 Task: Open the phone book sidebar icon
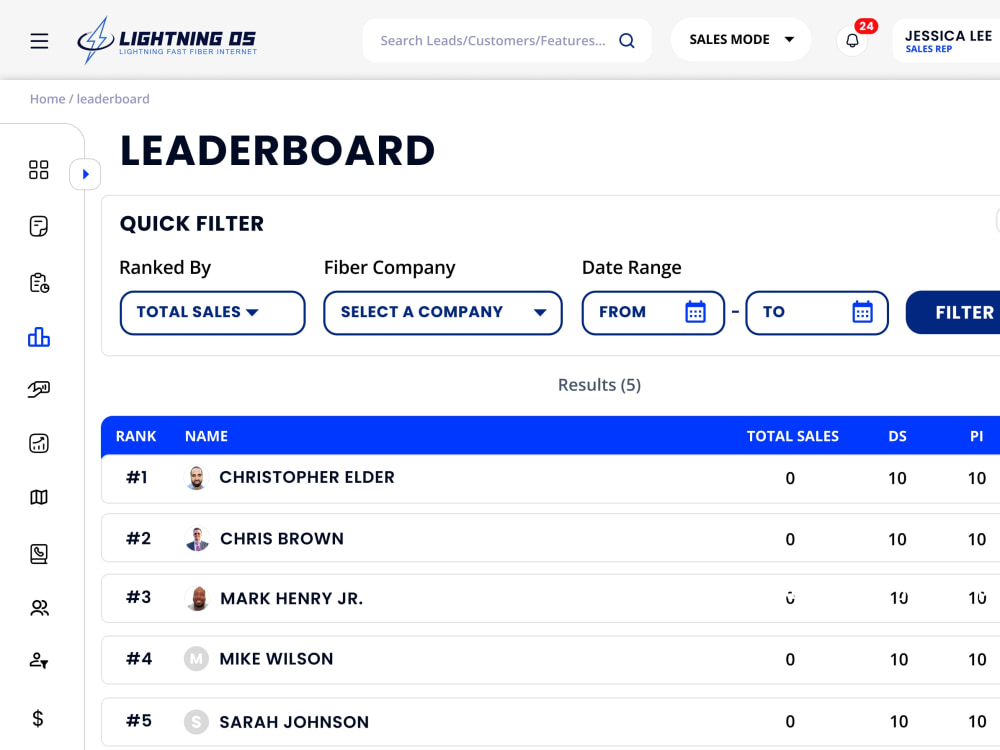point(38,554)
